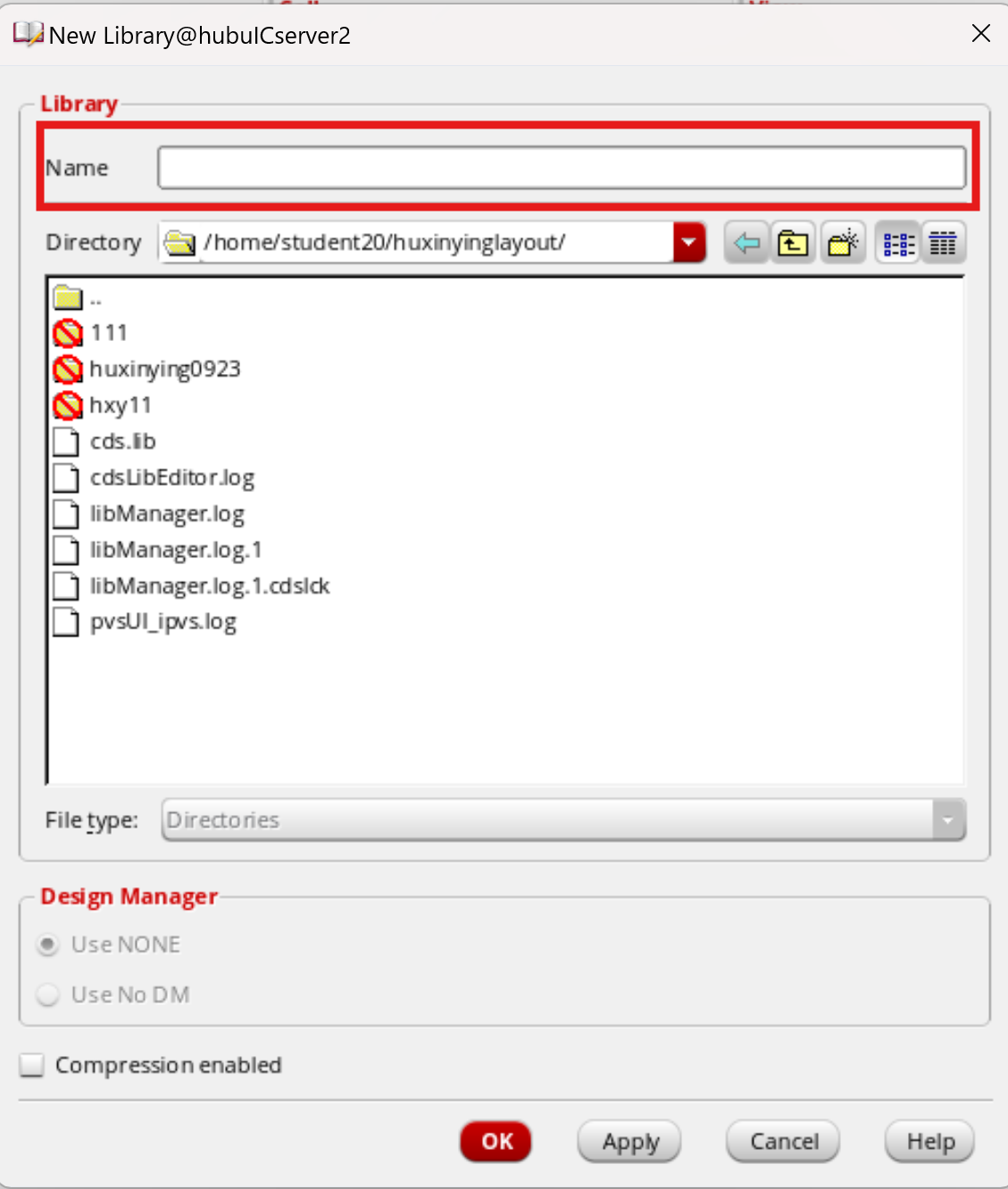Screen dimensions: 1008x1189
Task: Click into the library Name field
Action: click(x=562, y=168)
